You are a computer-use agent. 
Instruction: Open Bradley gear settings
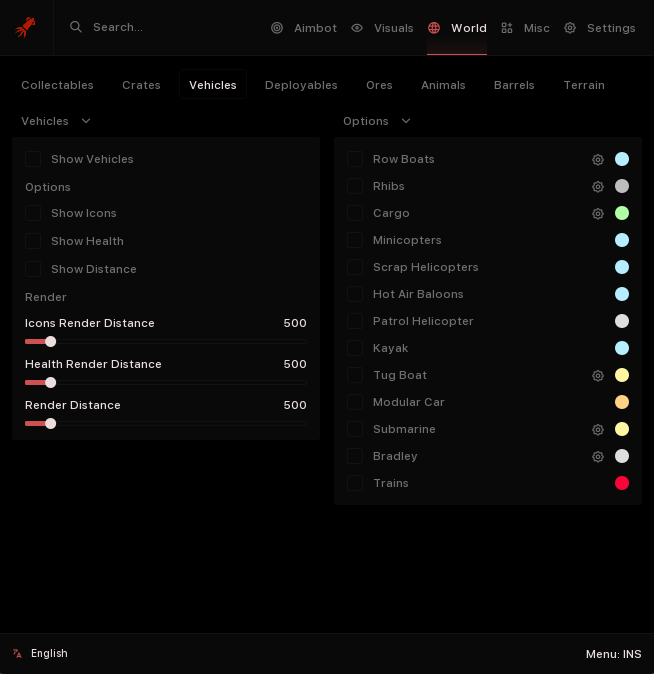point(598,456)
